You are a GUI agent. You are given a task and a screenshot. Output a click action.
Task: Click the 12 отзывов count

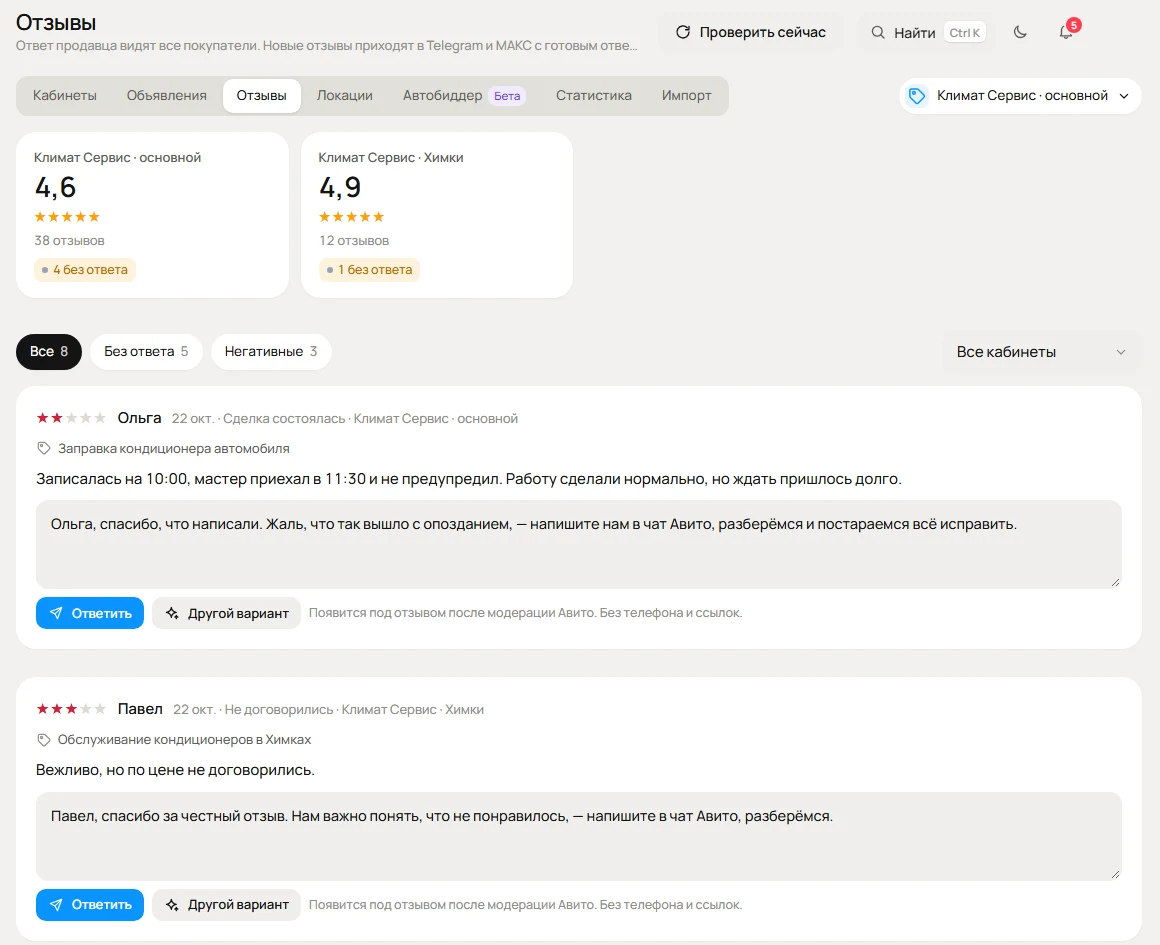tap(354, 241)
